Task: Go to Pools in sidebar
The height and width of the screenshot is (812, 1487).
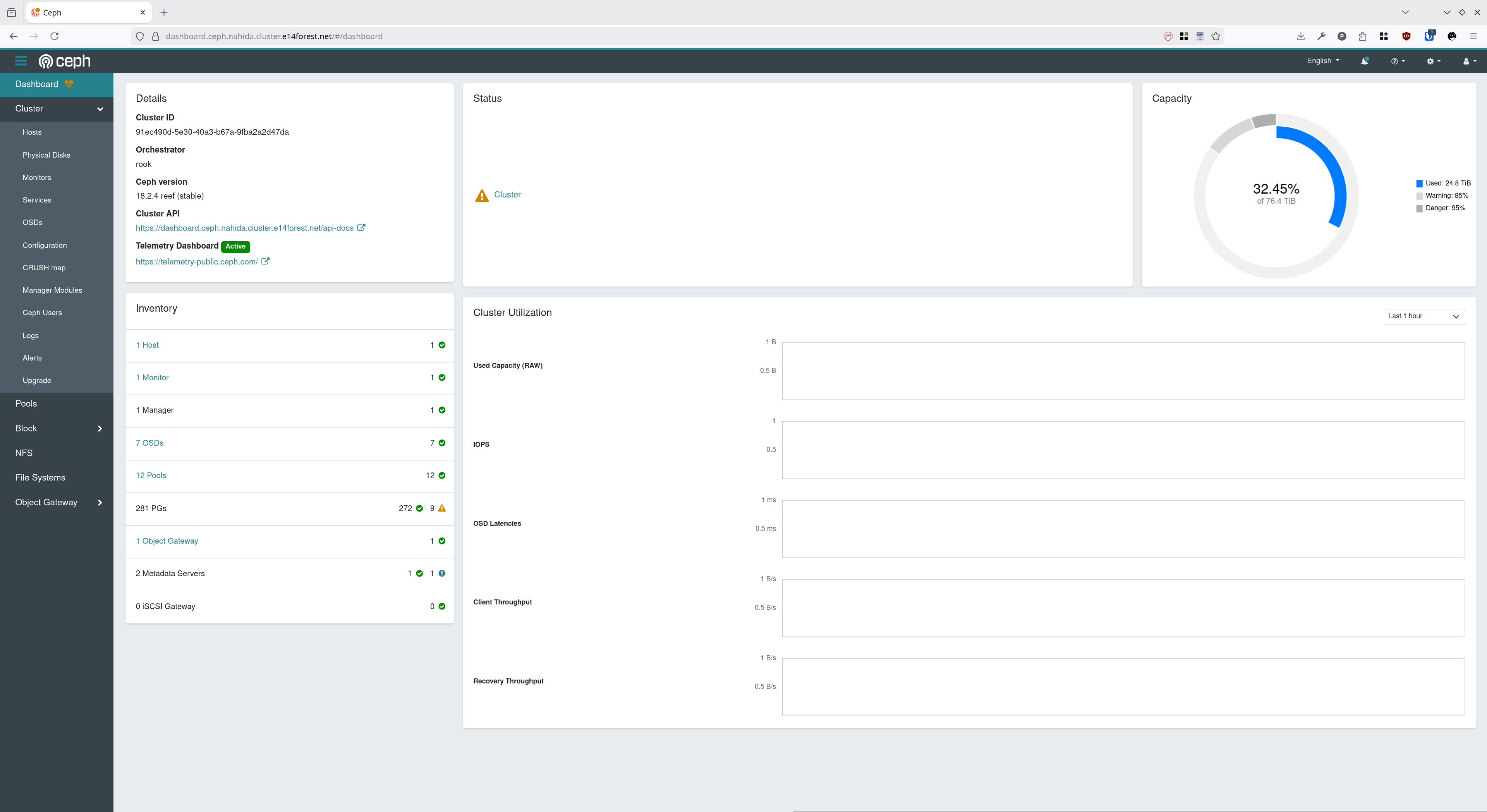Action: tap(26, 404)
